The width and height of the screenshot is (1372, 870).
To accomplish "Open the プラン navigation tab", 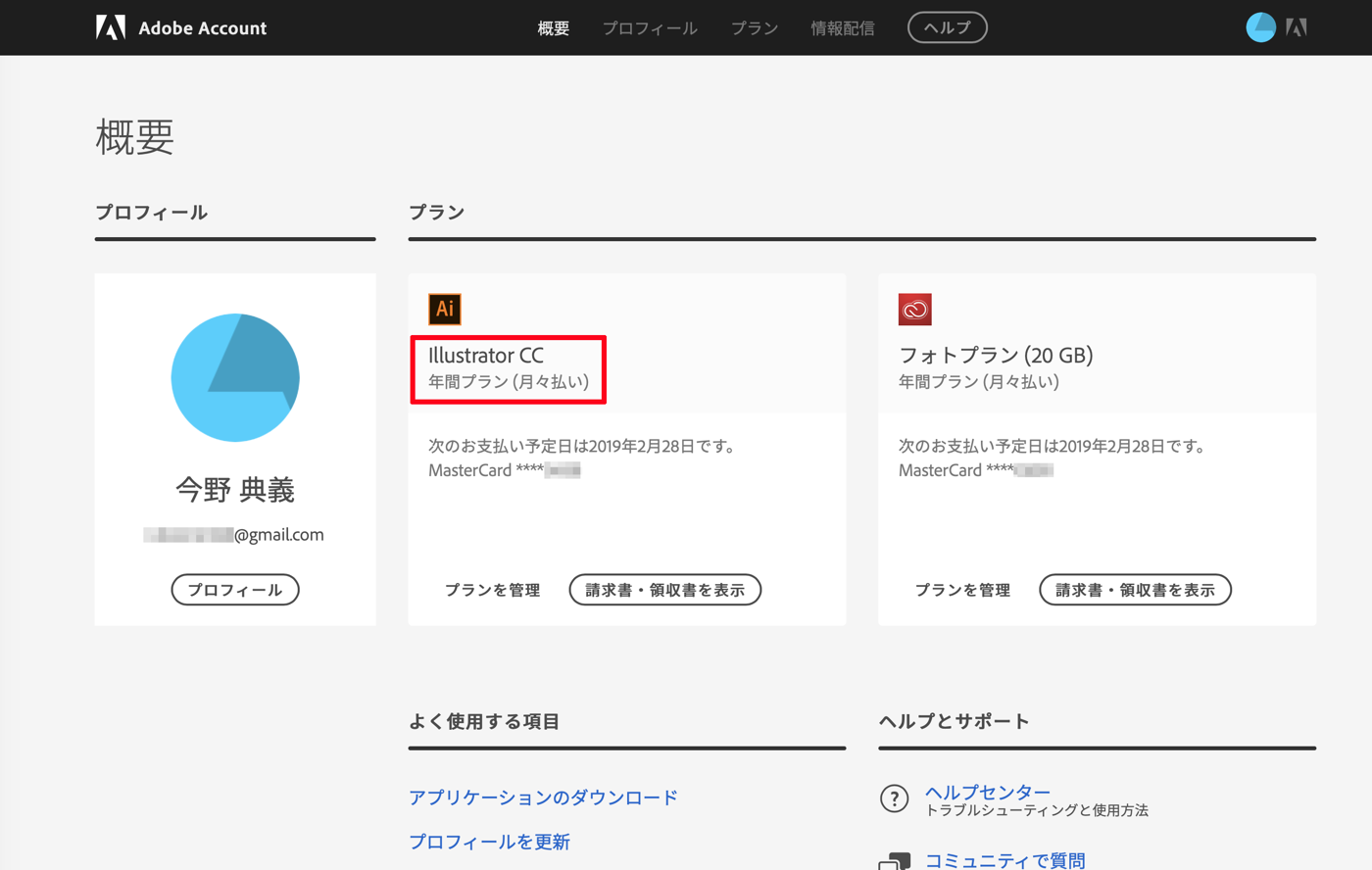I will pyautogui.click(x=755, y=28).
